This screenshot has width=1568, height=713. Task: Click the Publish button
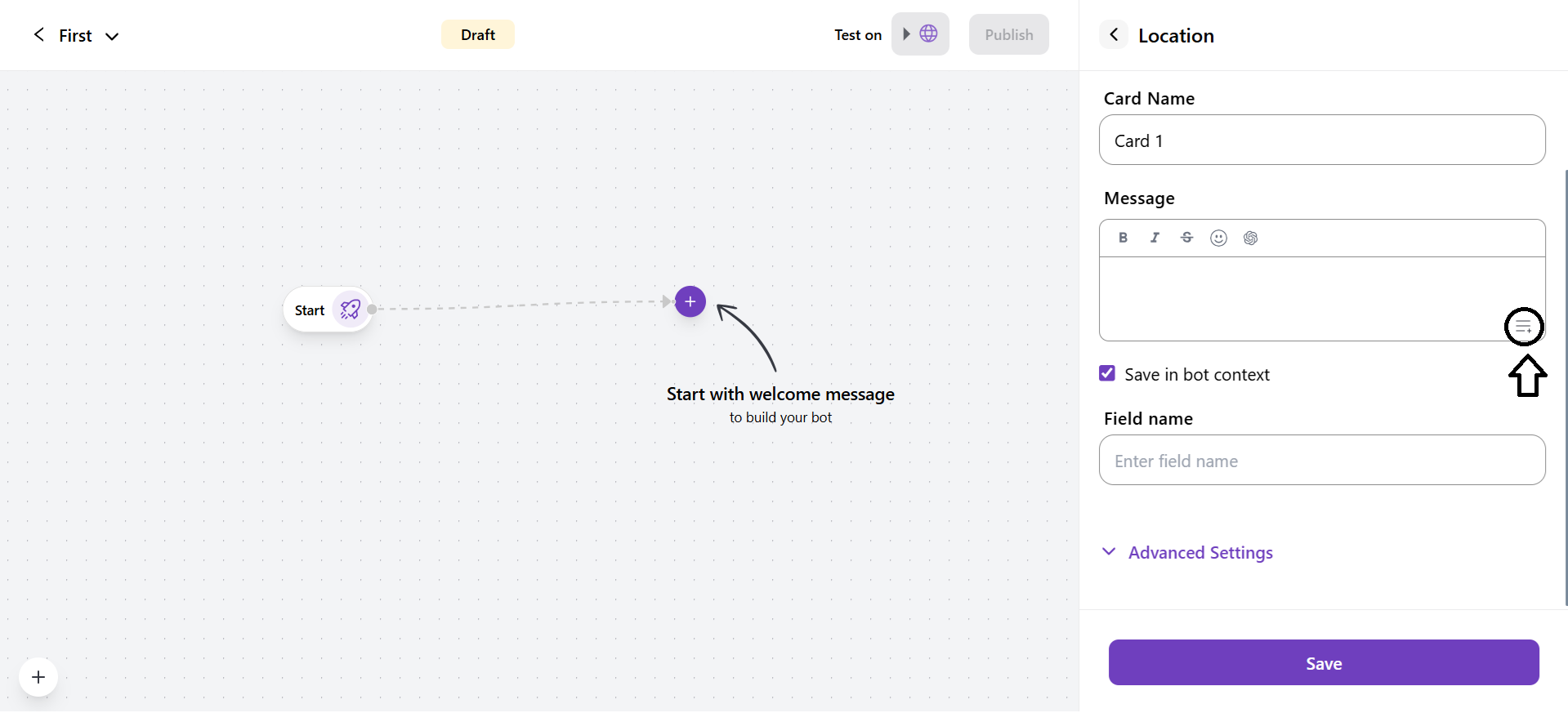1008,34
